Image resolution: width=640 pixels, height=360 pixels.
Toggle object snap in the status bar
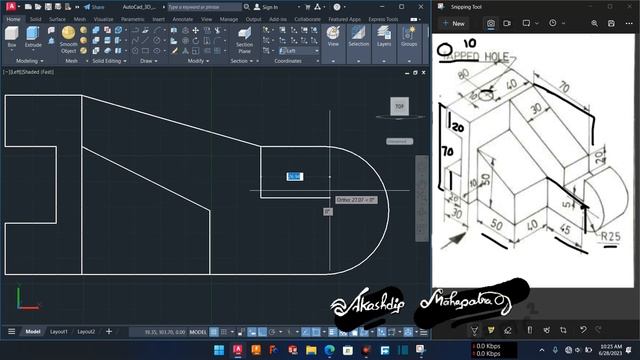coord(316,332)
